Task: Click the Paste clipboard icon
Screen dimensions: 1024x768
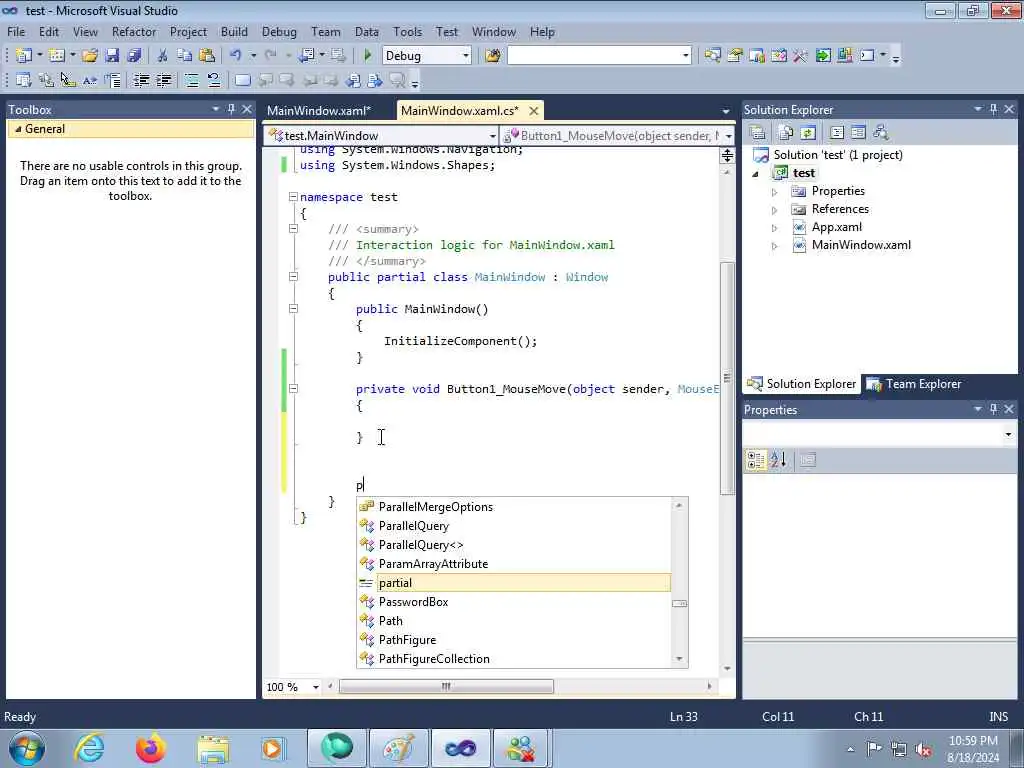Action: coord(207,56)
